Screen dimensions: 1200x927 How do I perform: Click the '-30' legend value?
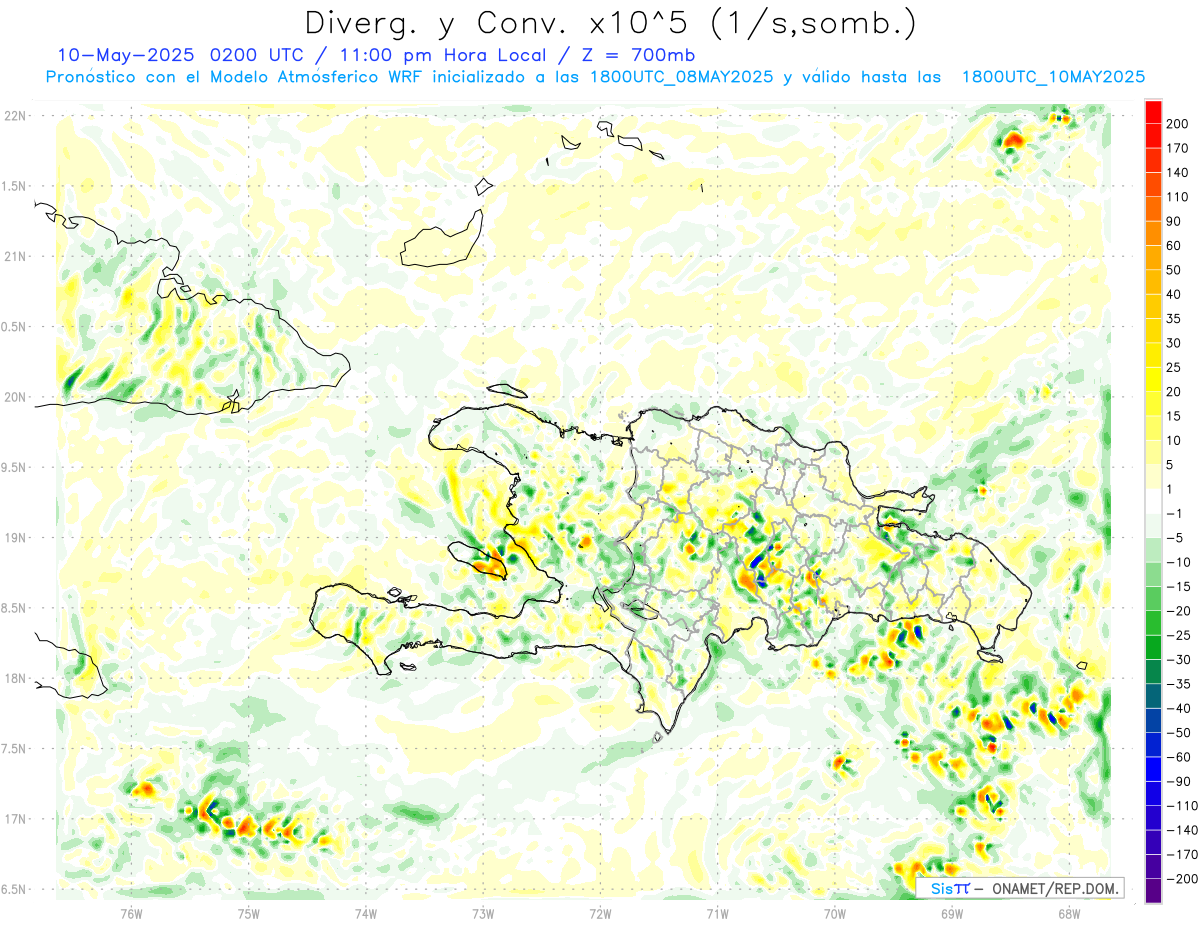click(x=1178, y=660)
